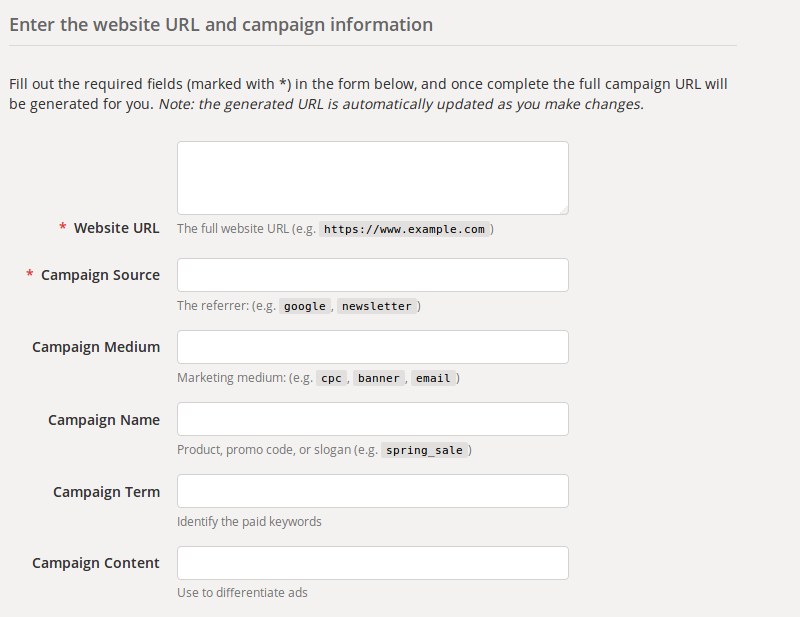Screen dimensions: 800x617
Task: Select the Campaign Name text box
Action: click(372, 419)
